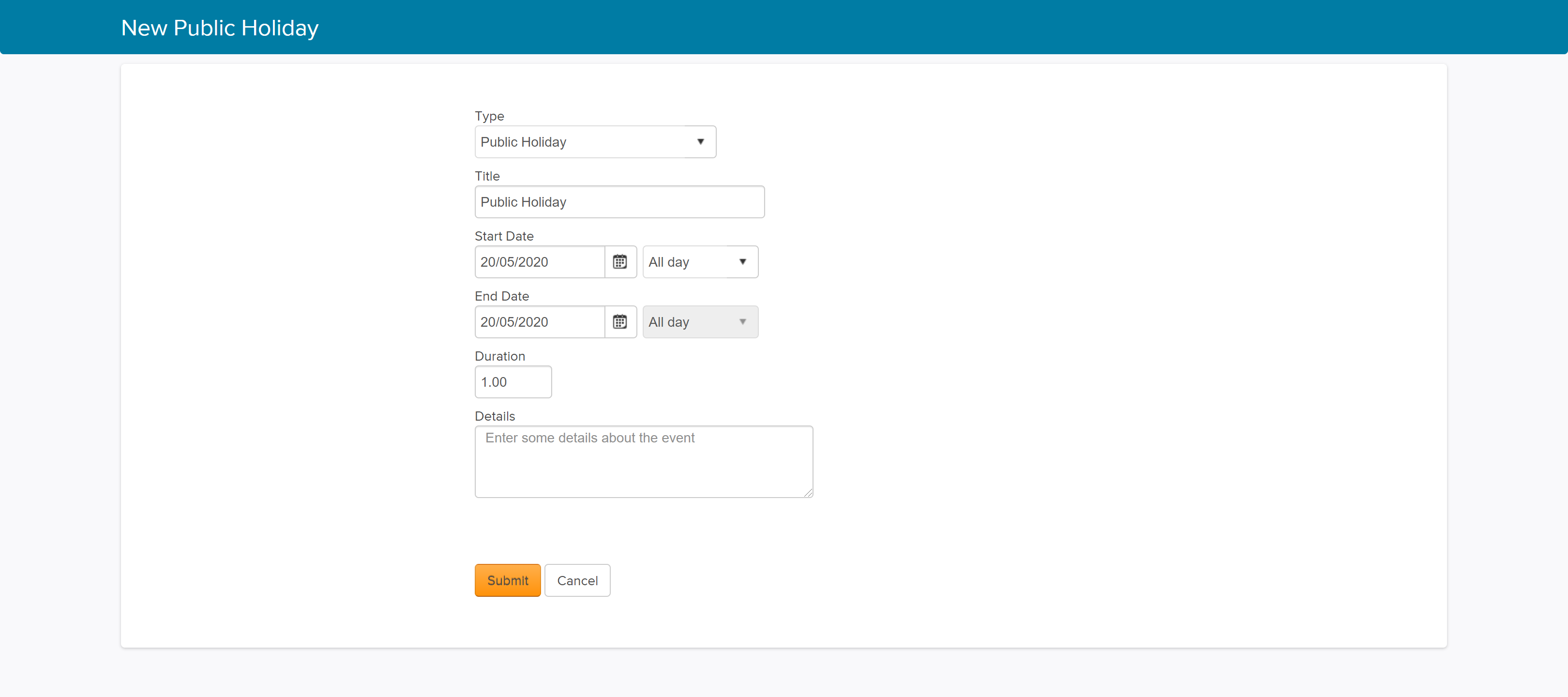
Task: Click the End Date label
Action: (x=501, y=296)
